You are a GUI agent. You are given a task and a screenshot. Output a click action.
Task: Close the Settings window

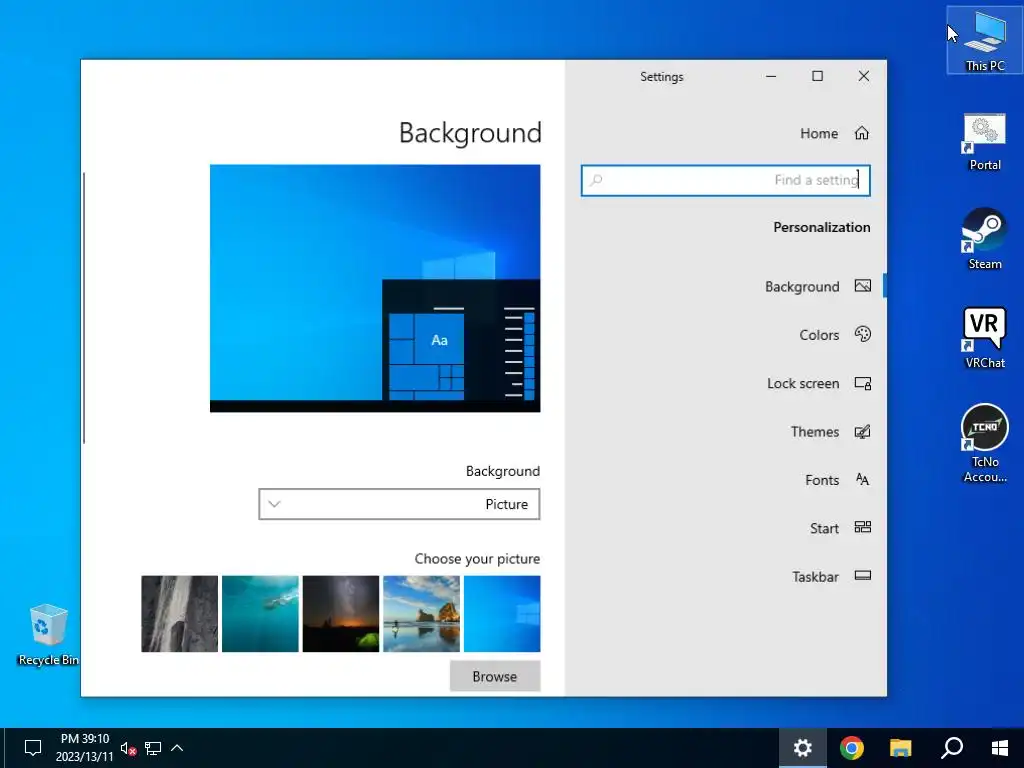[863, 76]
